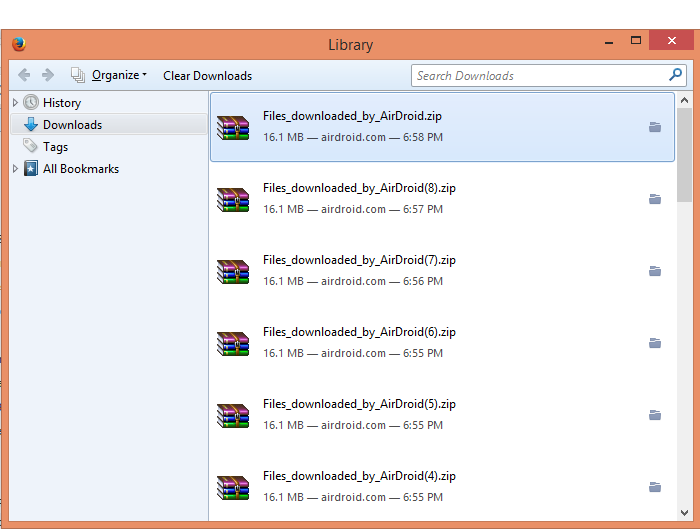Open containing folder for Files_downloaded_by_AirDroid(6).zip
Screen dimensions: 700x530
(x=655, y=343)
